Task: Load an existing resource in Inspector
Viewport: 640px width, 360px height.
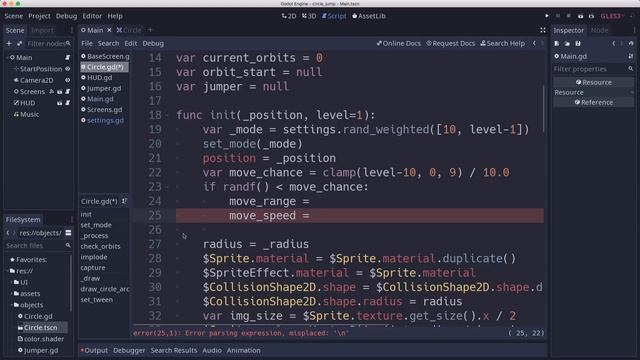Action: (567, 43)
